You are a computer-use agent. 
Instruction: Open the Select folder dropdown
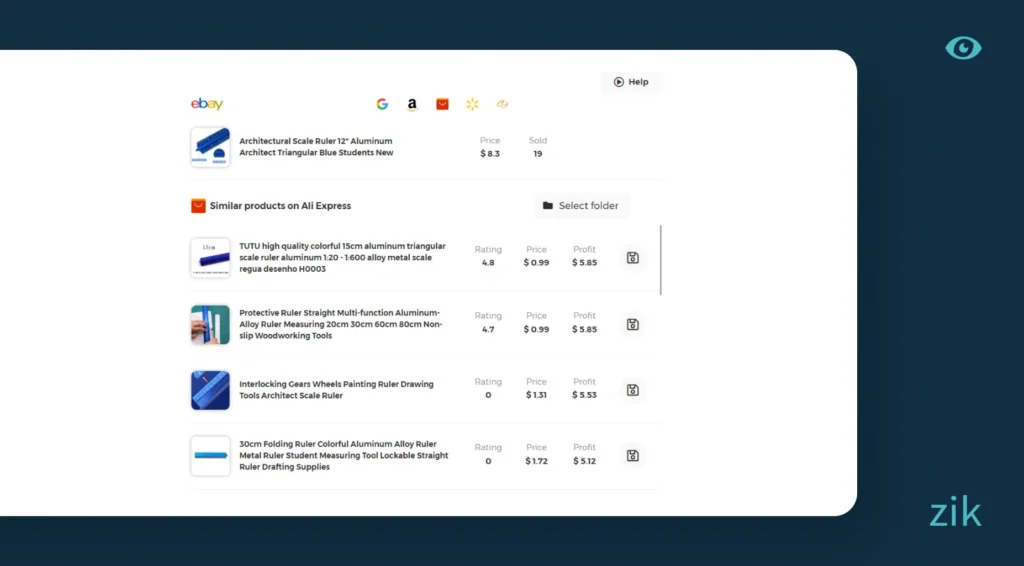(581, 206)
